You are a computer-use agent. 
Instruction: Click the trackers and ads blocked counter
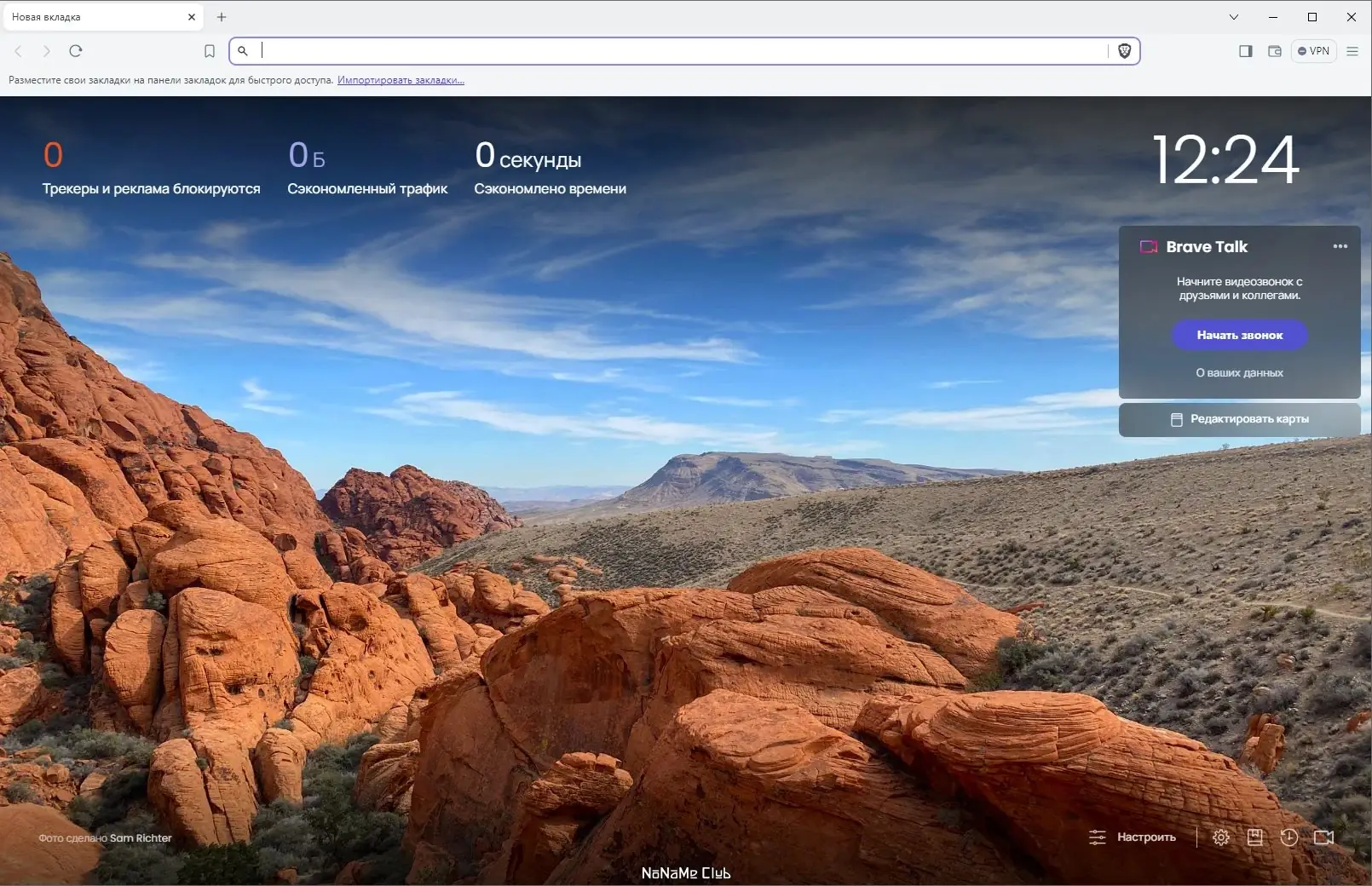point(151,169)
